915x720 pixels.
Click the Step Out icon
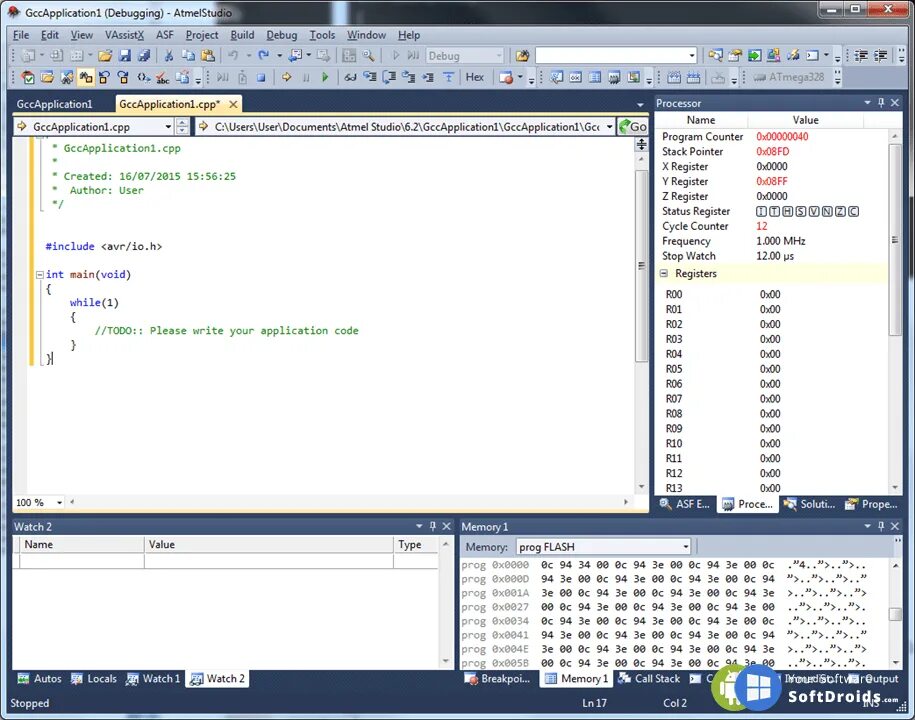(408, 77)
